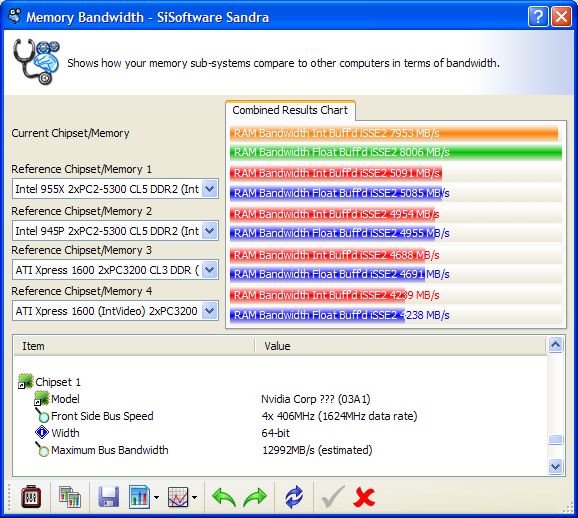This screenshot has height=518, width=578.
Task: Select the 'Maximum Bus Bandwidth' row label
Action: [x=109, y=450]
